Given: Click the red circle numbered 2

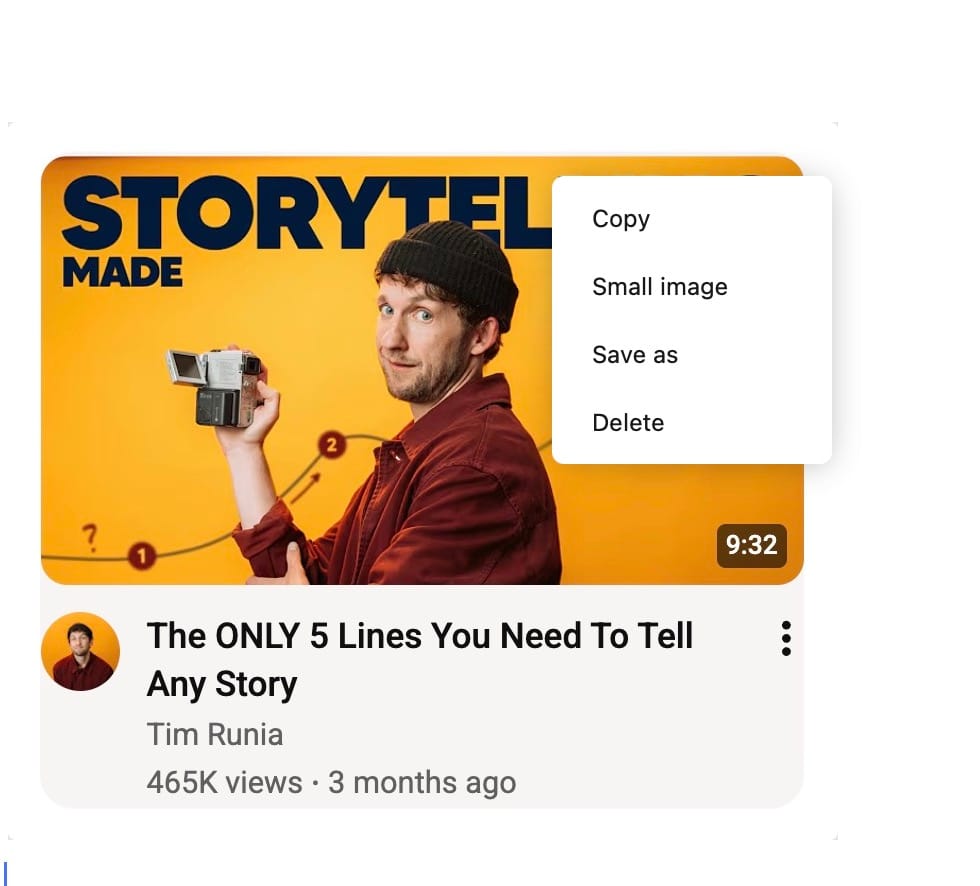Looking at the screenshot, I should click(332, 445).
